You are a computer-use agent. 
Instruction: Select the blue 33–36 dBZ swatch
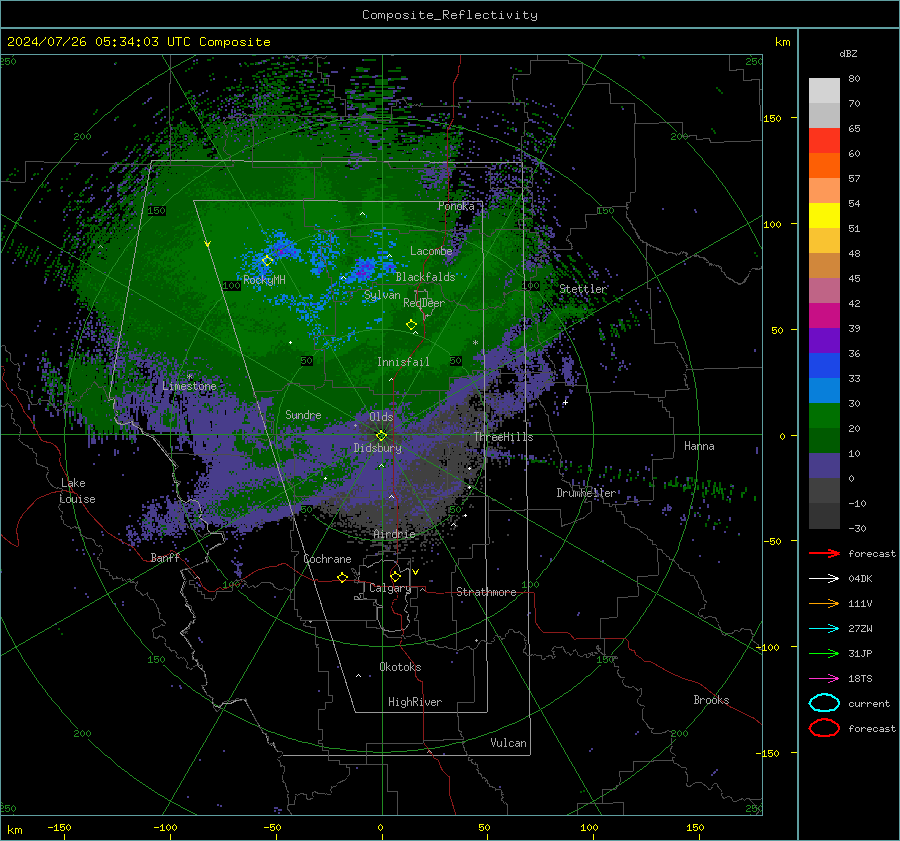click(824, 366)
